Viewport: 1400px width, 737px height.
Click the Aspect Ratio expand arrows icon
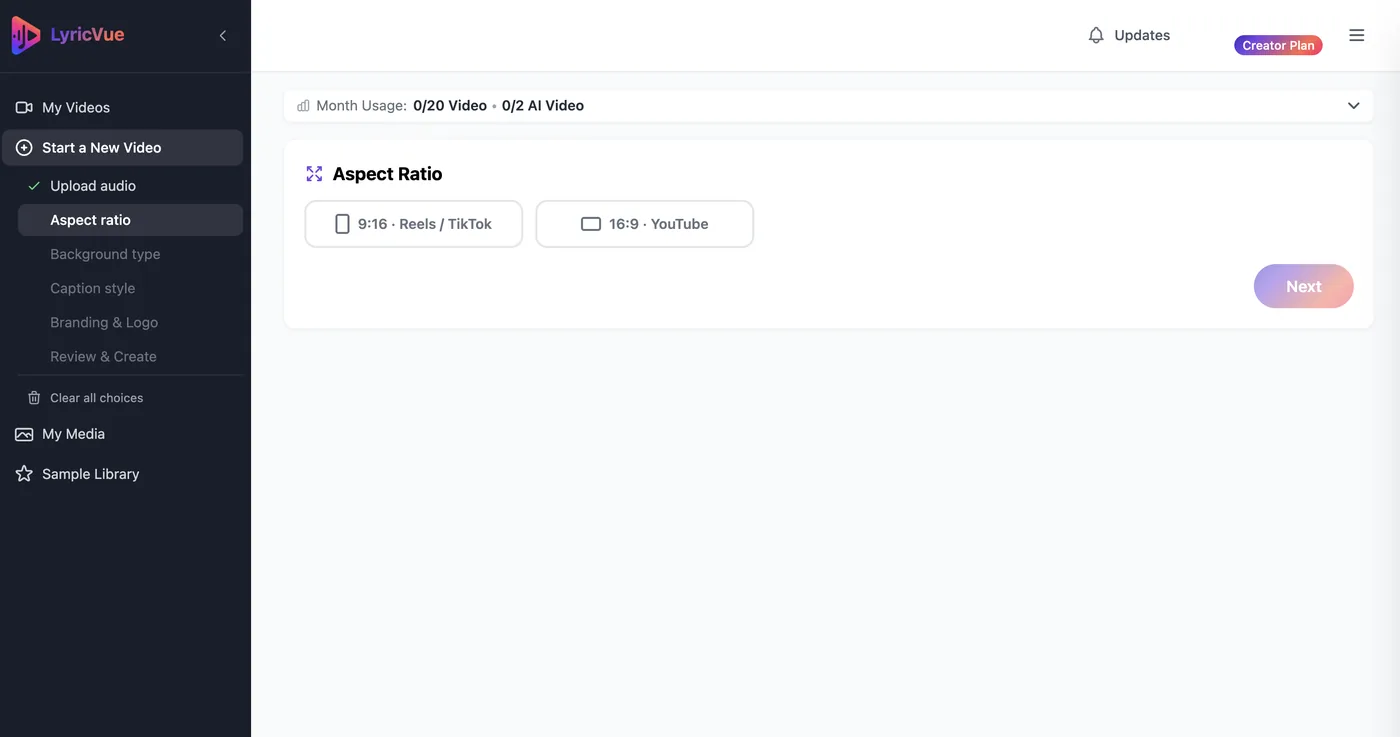(314, 174)
